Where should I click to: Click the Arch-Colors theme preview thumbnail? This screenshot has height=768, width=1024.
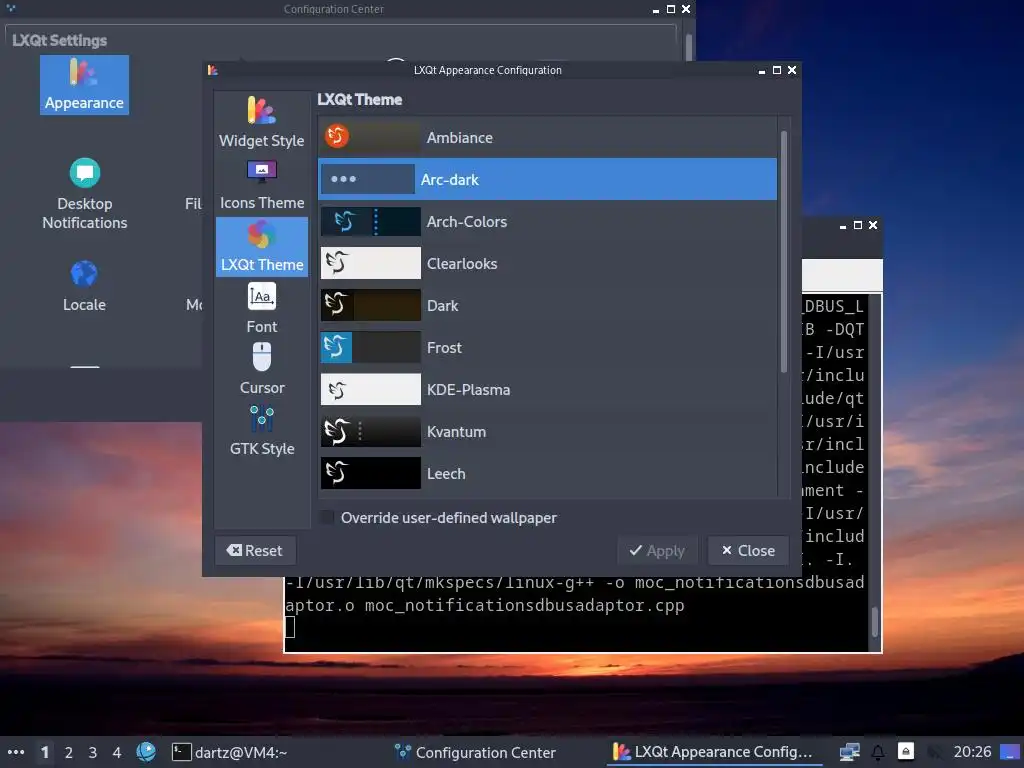coord(370,221)
